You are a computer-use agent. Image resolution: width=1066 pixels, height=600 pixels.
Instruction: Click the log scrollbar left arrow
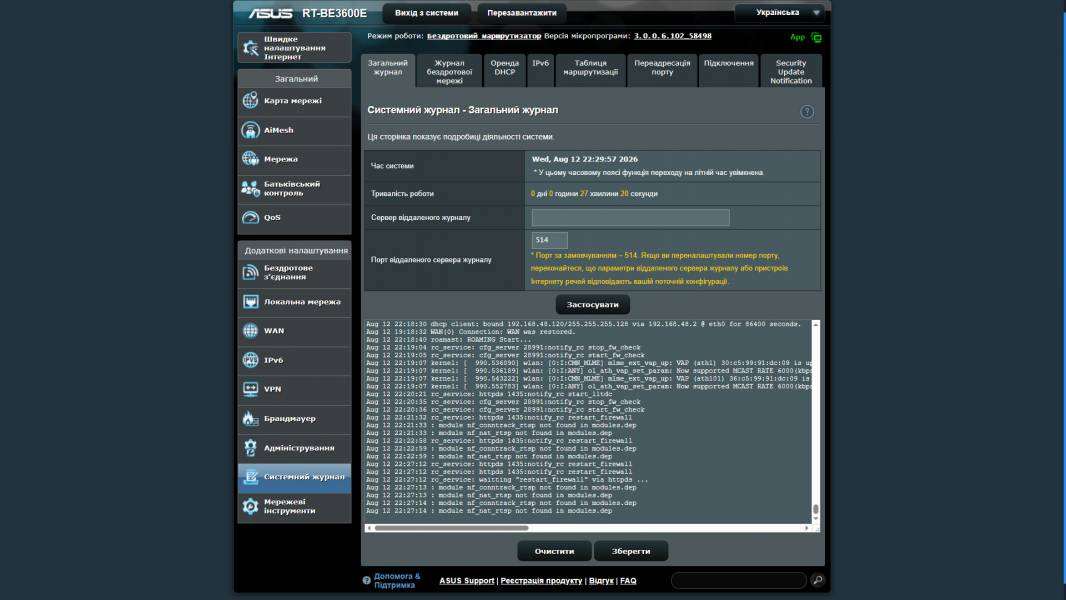coord(369,528)
